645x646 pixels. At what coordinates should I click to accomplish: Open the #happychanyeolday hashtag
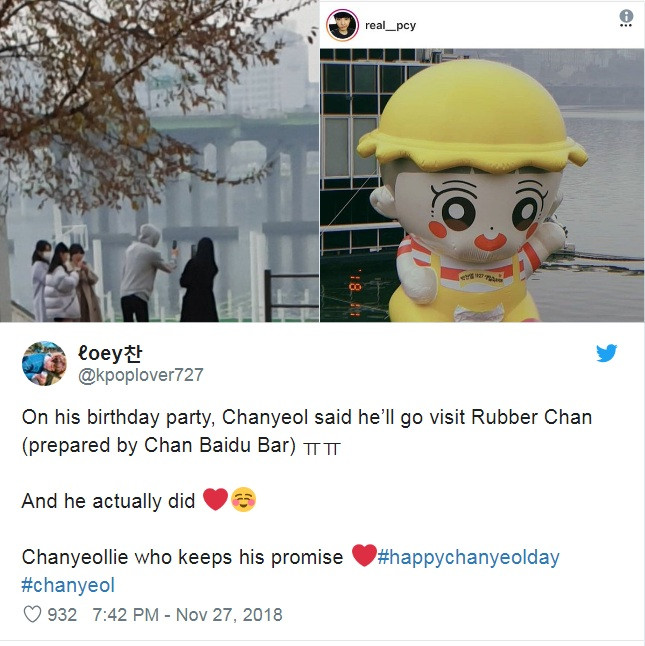(x=468, y=557)
